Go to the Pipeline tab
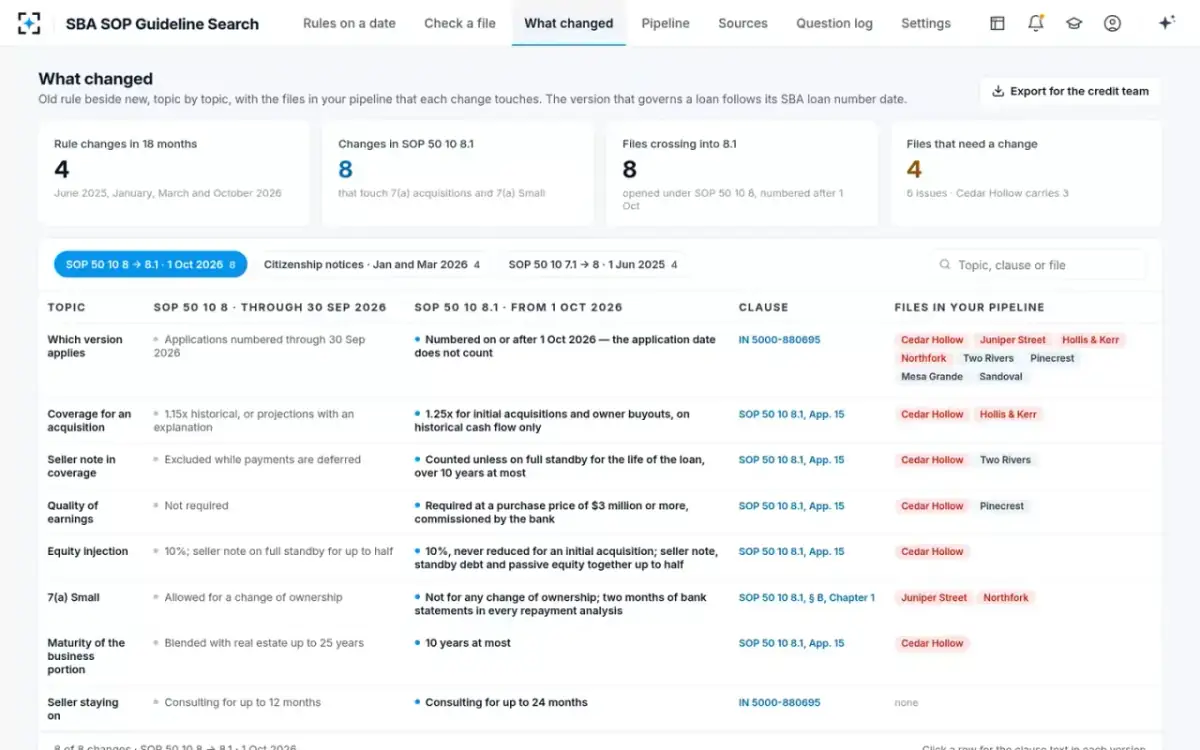The image size is (1200, 750). [666, 23]
